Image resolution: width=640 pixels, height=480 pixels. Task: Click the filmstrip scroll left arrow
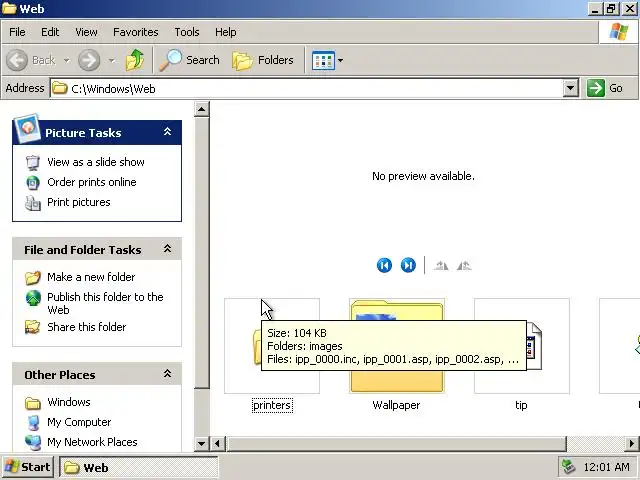[218, 444]
